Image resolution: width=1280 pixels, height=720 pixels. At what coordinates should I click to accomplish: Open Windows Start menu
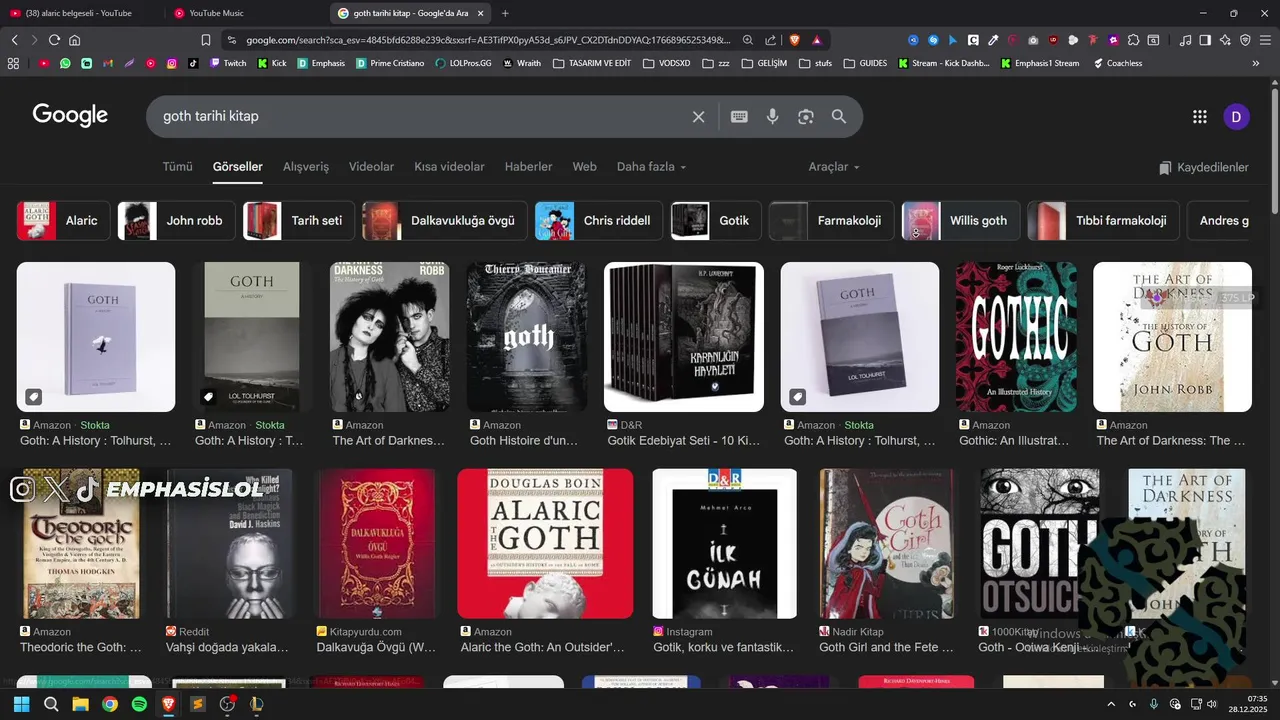coord(22,704)
